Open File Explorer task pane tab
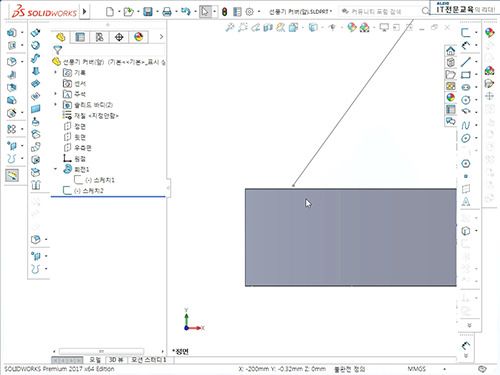Viewport: 500px width, 375px height. [451, 74]
